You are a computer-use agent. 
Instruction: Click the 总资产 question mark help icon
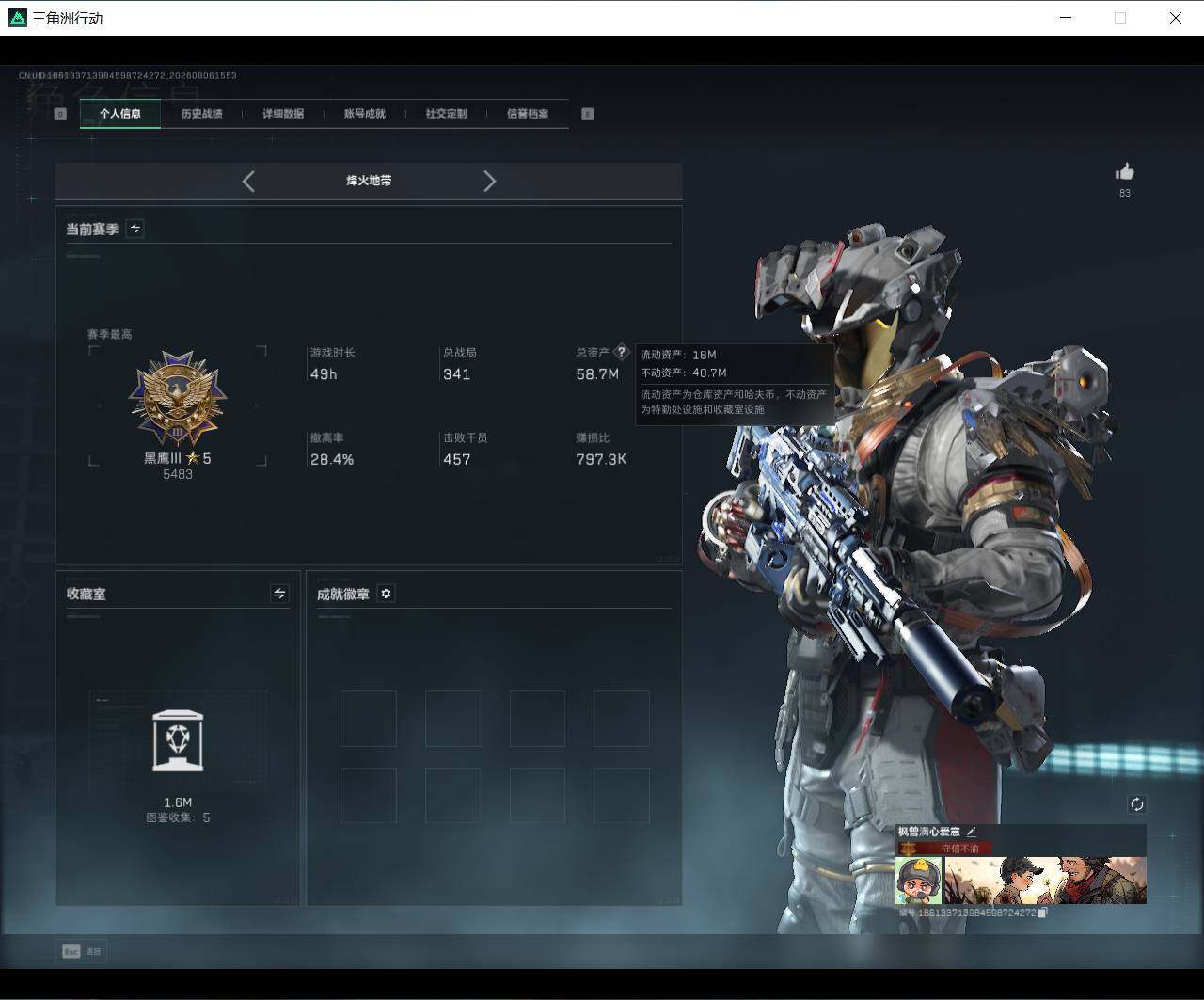(x=621, y=352)
